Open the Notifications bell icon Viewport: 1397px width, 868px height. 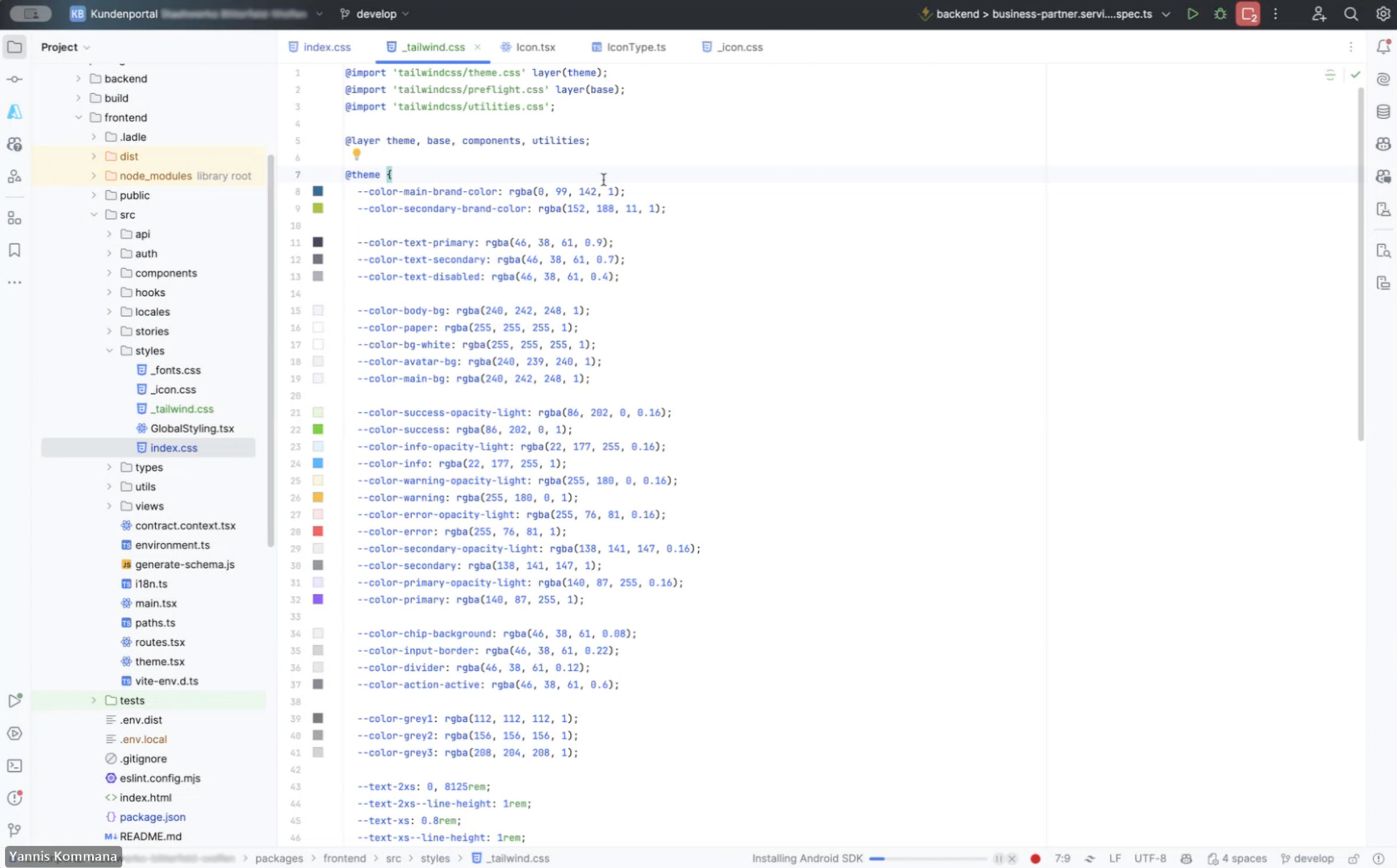1383,47
